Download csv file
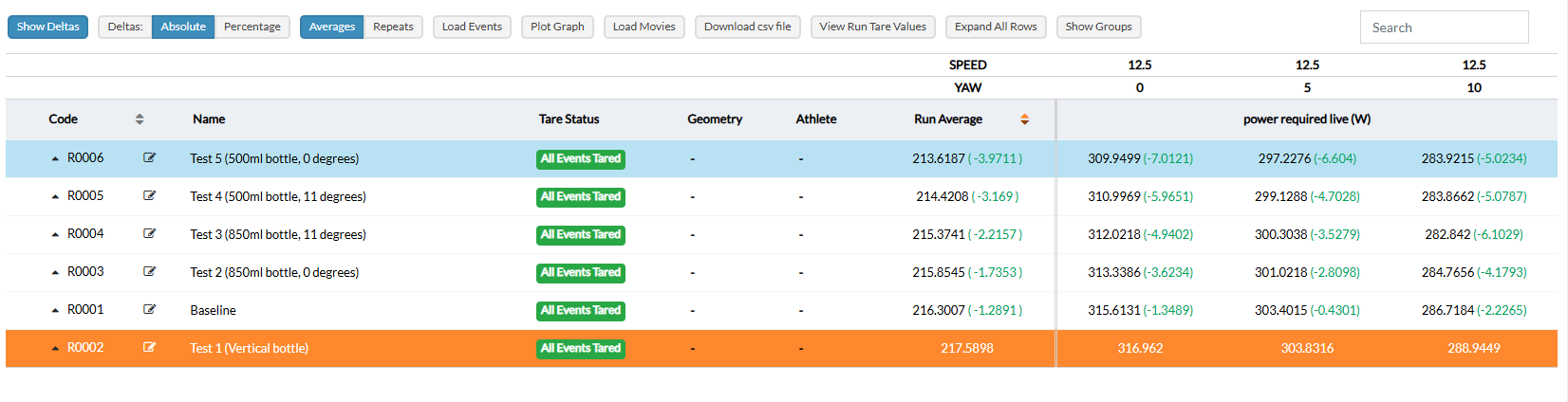1568x402 pixels. pyautogui.click(x=747, y=27)
